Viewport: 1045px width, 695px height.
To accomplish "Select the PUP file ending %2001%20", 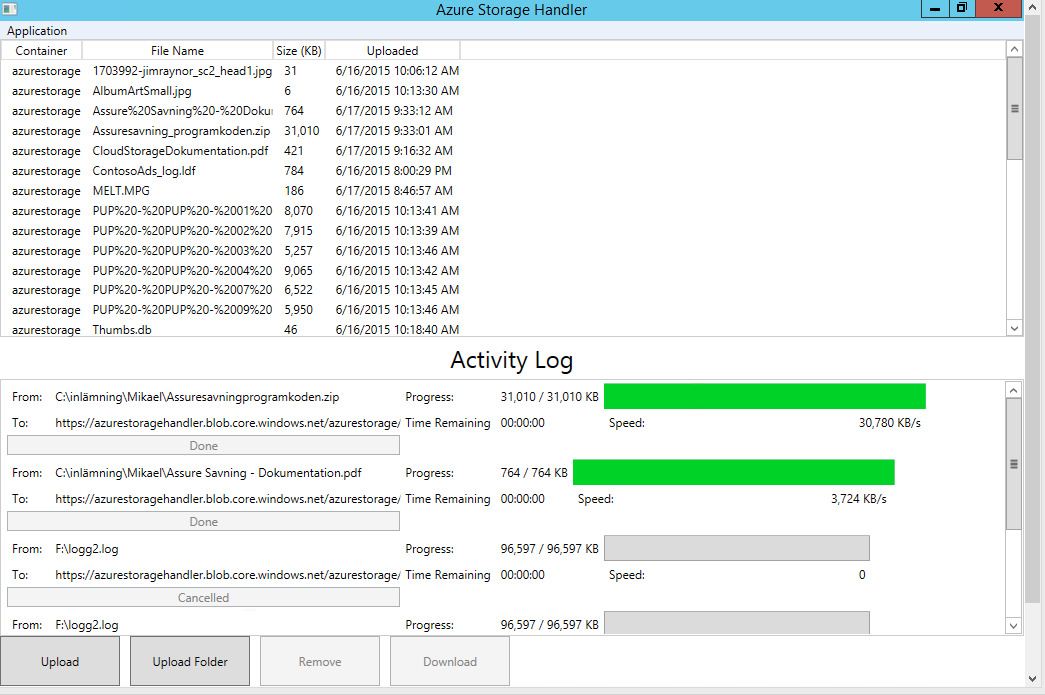I will pos(182,211).
